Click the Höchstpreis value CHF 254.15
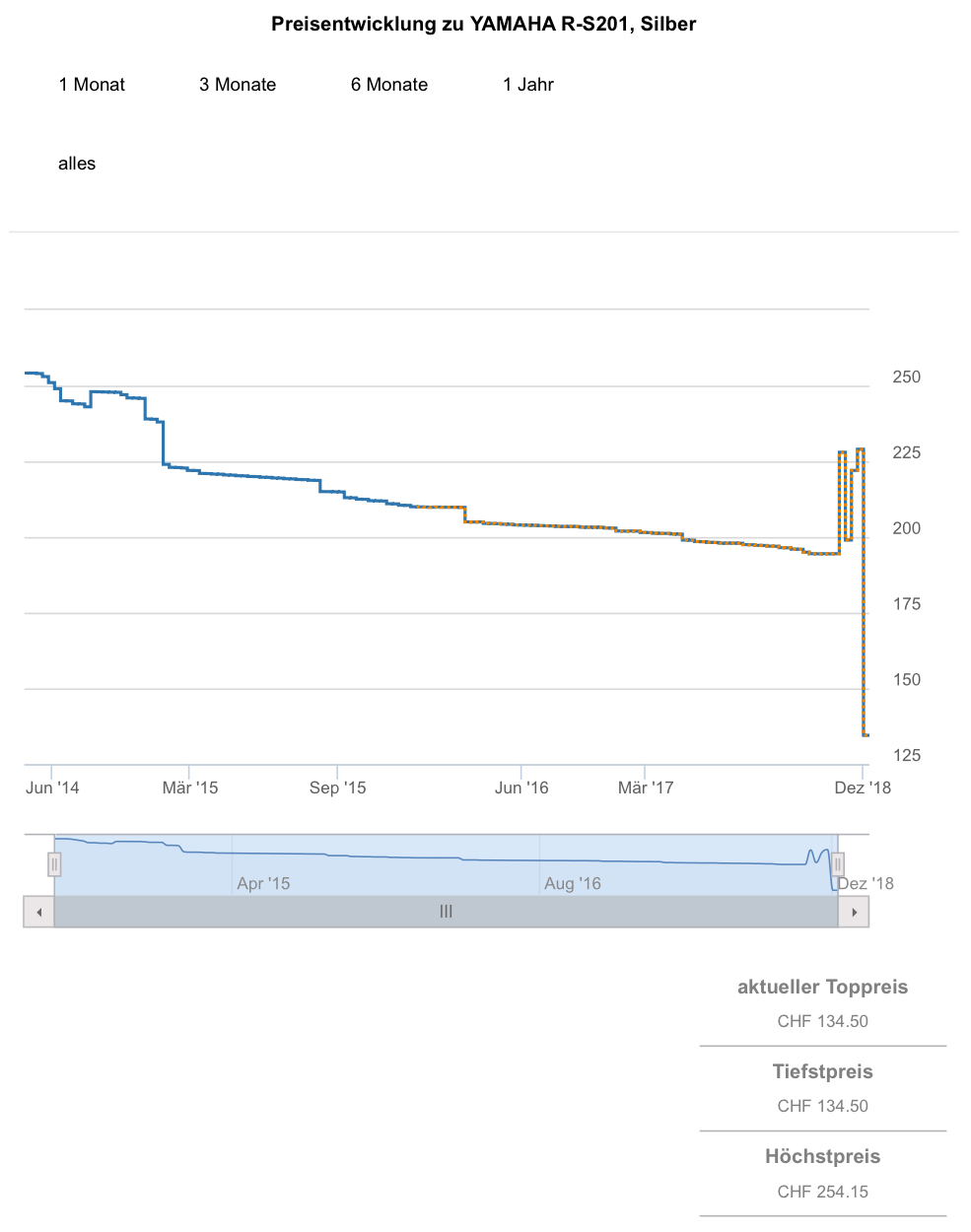Screen dimensions: 971x1232 pos(822,1192)
